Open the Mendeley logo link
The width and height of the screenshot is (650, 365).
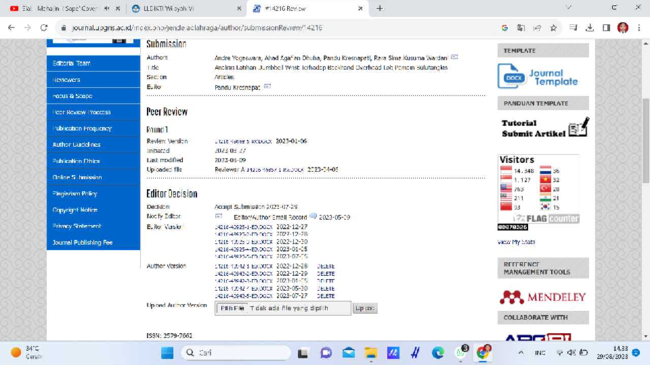pyautogui.click(x=543, y=297)
